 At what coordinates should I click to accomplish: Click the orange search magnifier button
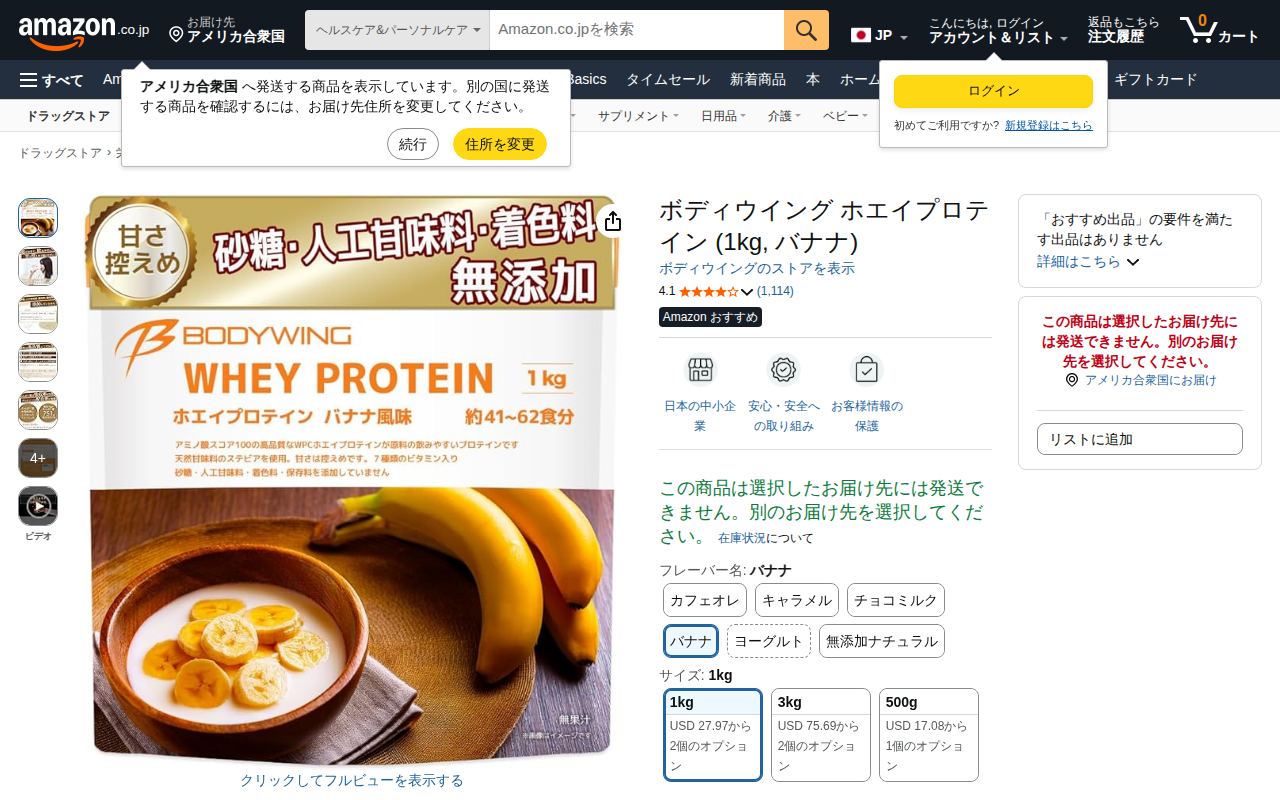click(x=806, y=30)
